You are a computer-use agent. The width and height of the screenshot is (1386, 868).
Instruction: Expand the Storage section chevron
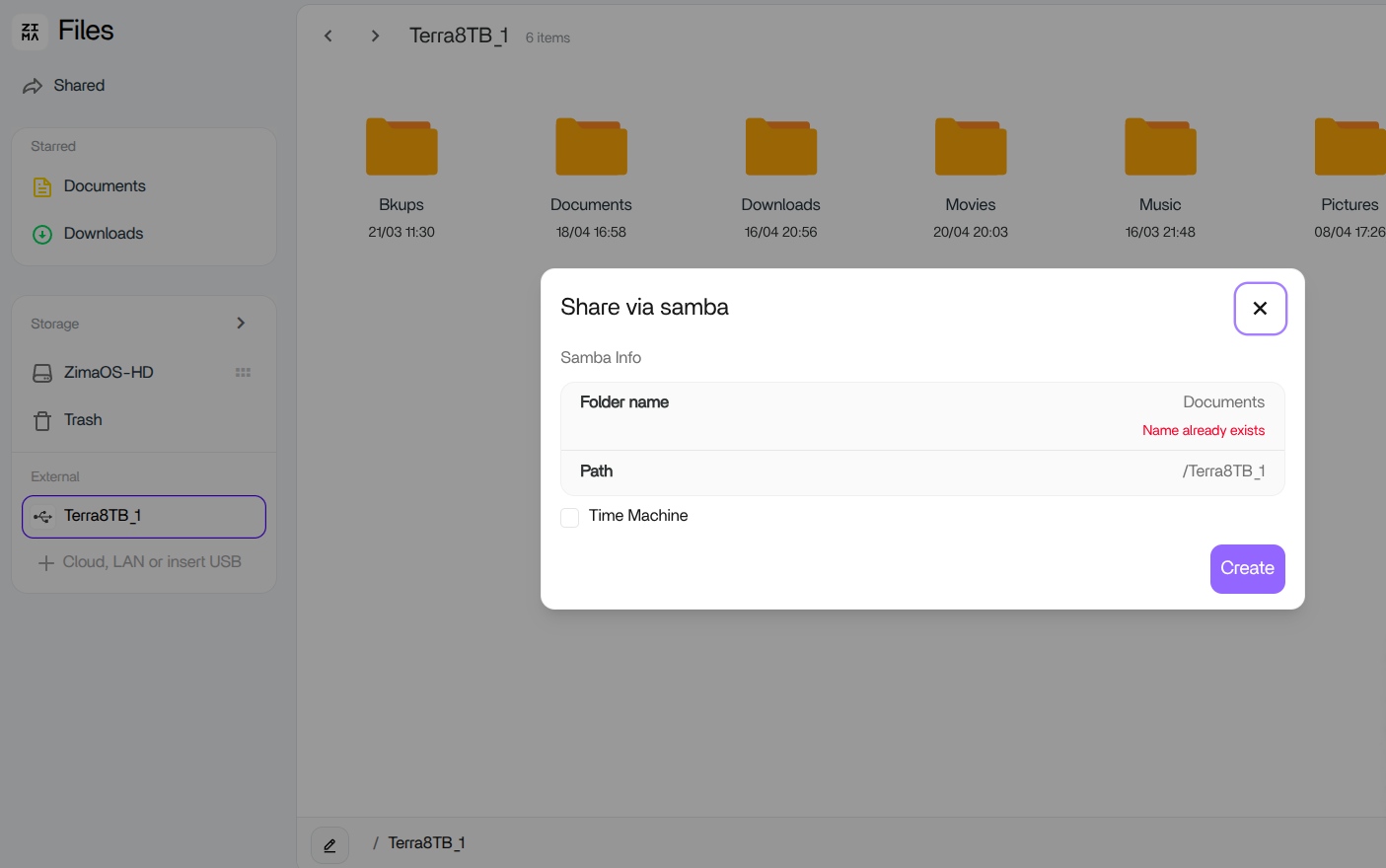point(241,324)
